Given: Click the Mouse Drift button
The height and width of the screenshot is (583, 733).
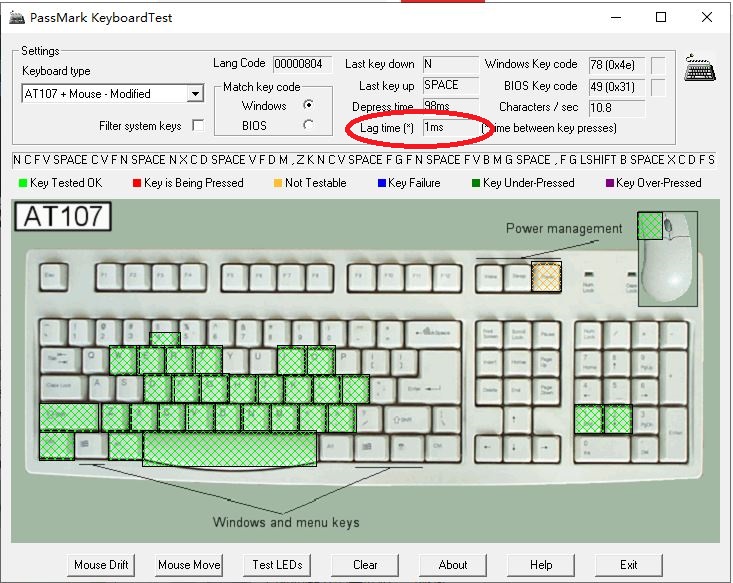Looking at the screenshot, I should (101, 565).
